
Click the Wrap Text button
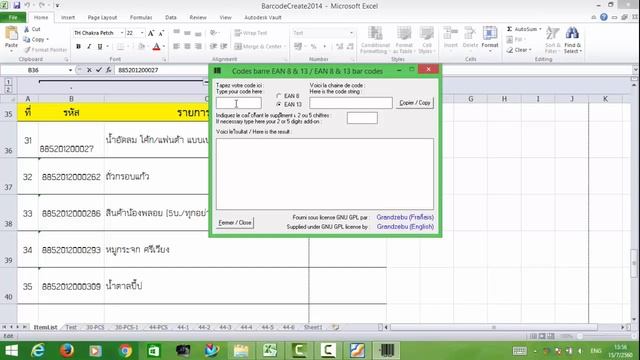point(251,33)
